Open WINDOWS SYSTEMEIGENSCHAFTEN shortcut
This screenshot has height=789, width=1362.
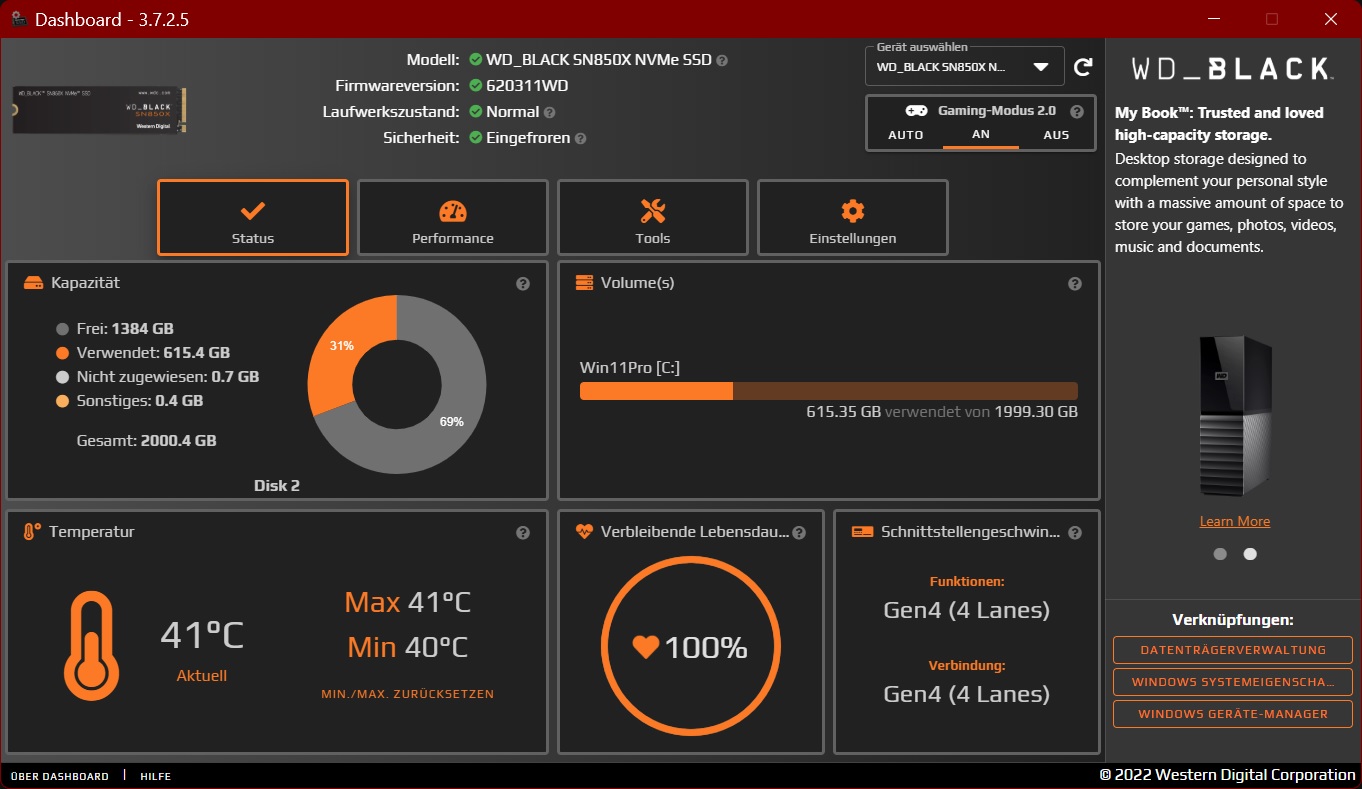1233,682
